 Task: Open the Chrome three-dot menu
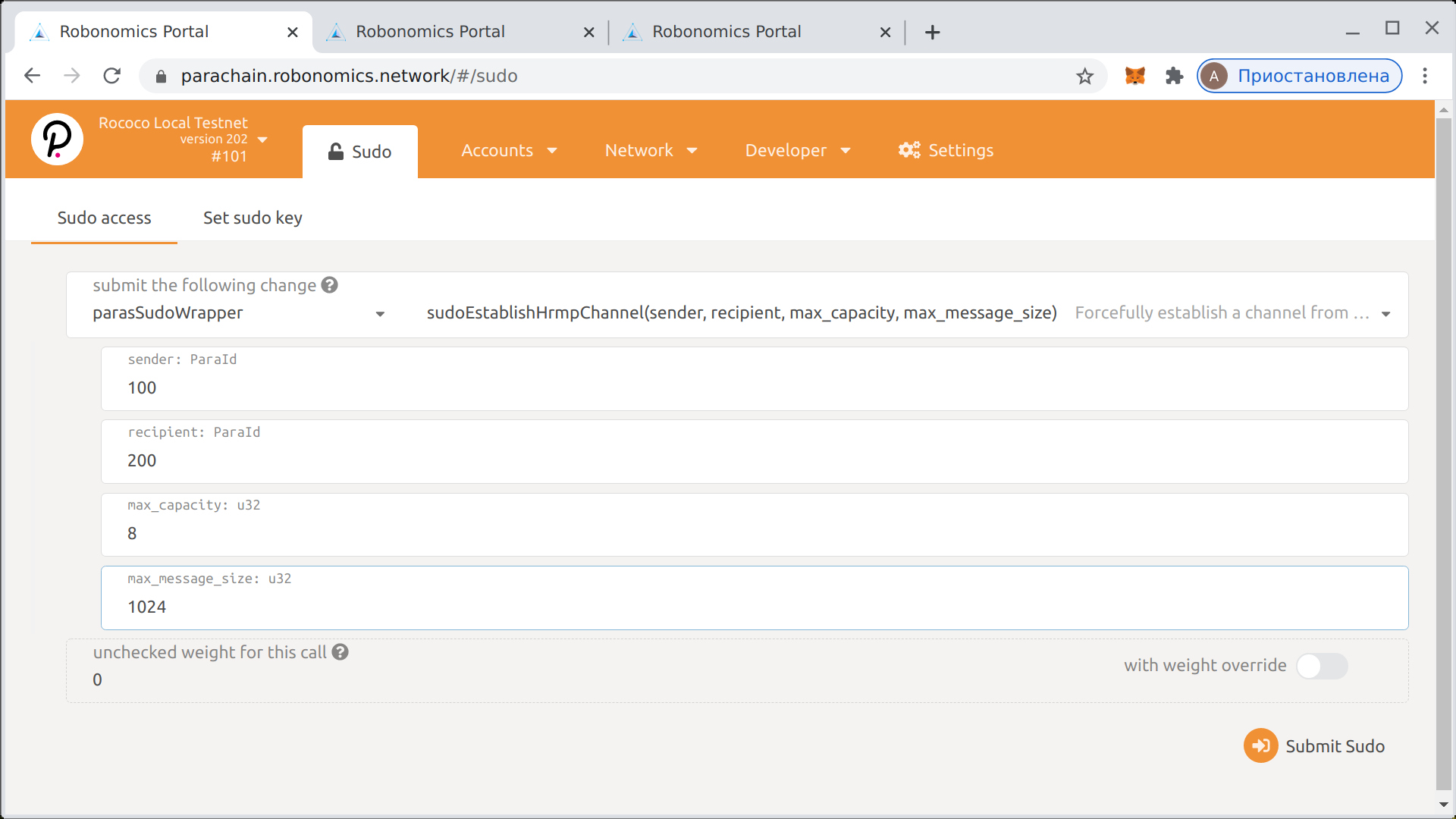point(1425,76)
